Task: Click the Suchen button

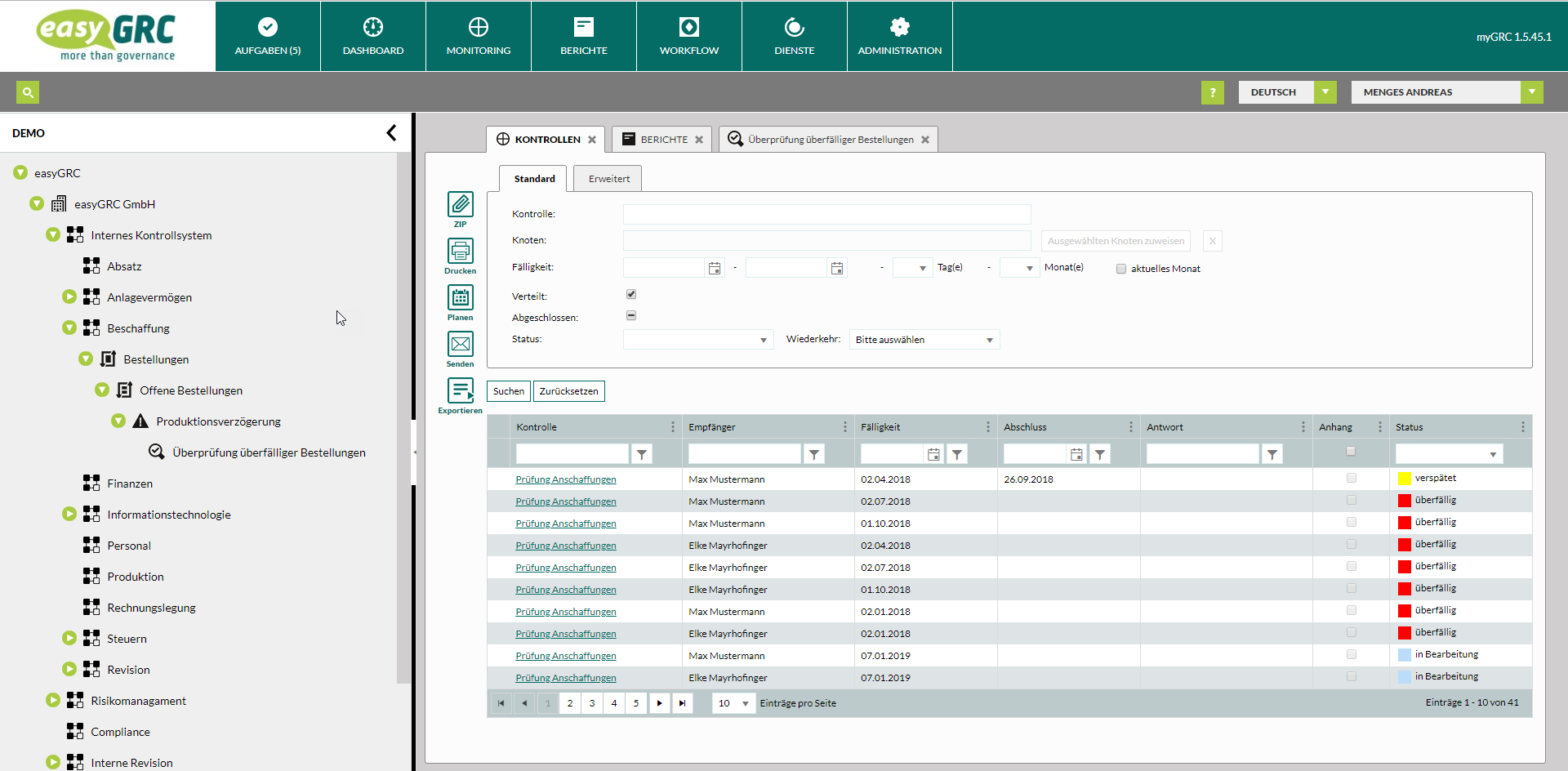Action: coord(508,391)
